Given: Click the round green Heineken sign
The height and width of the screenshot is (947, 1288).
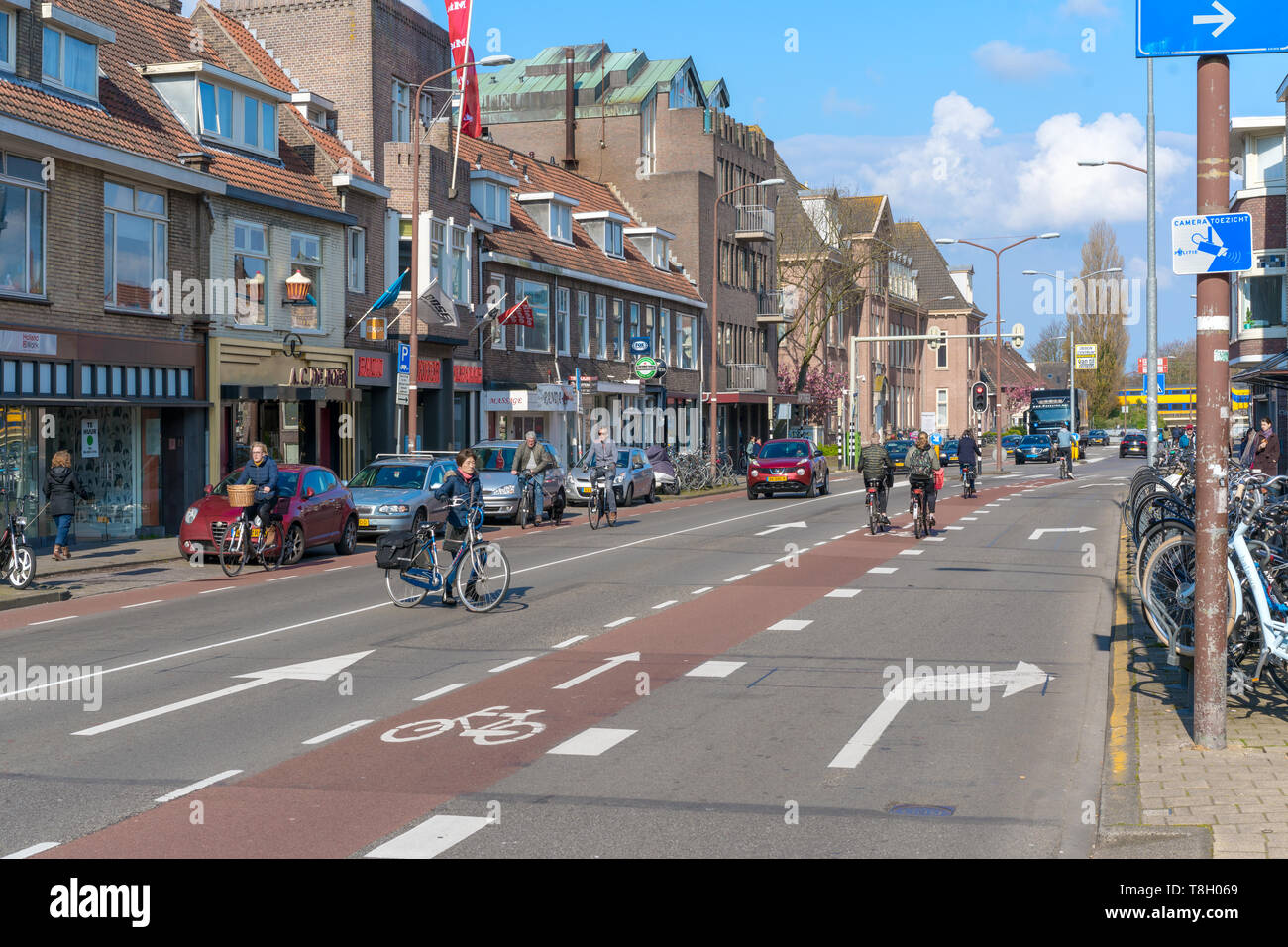Looking at the screenshot, I should click(646, 368).
